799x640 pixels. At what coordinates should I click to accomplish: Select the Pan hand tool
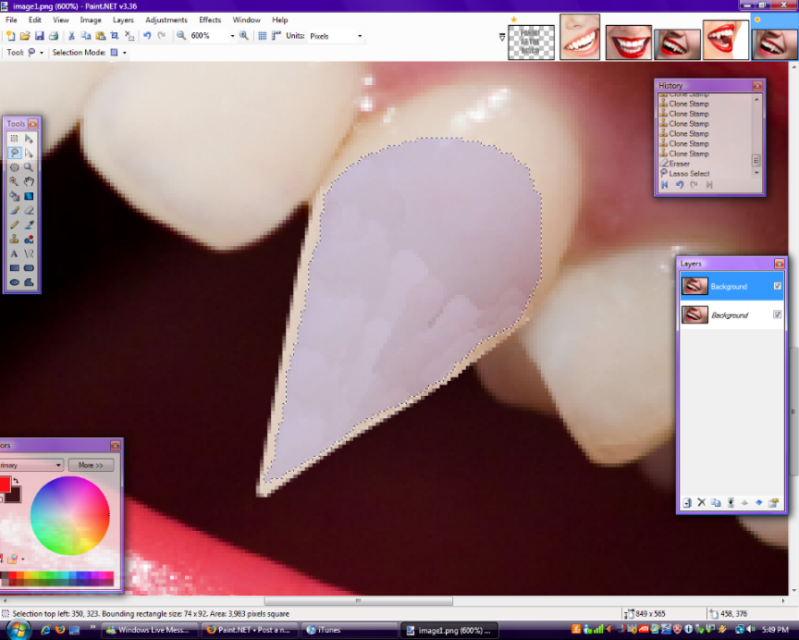[x=29, y=181]
